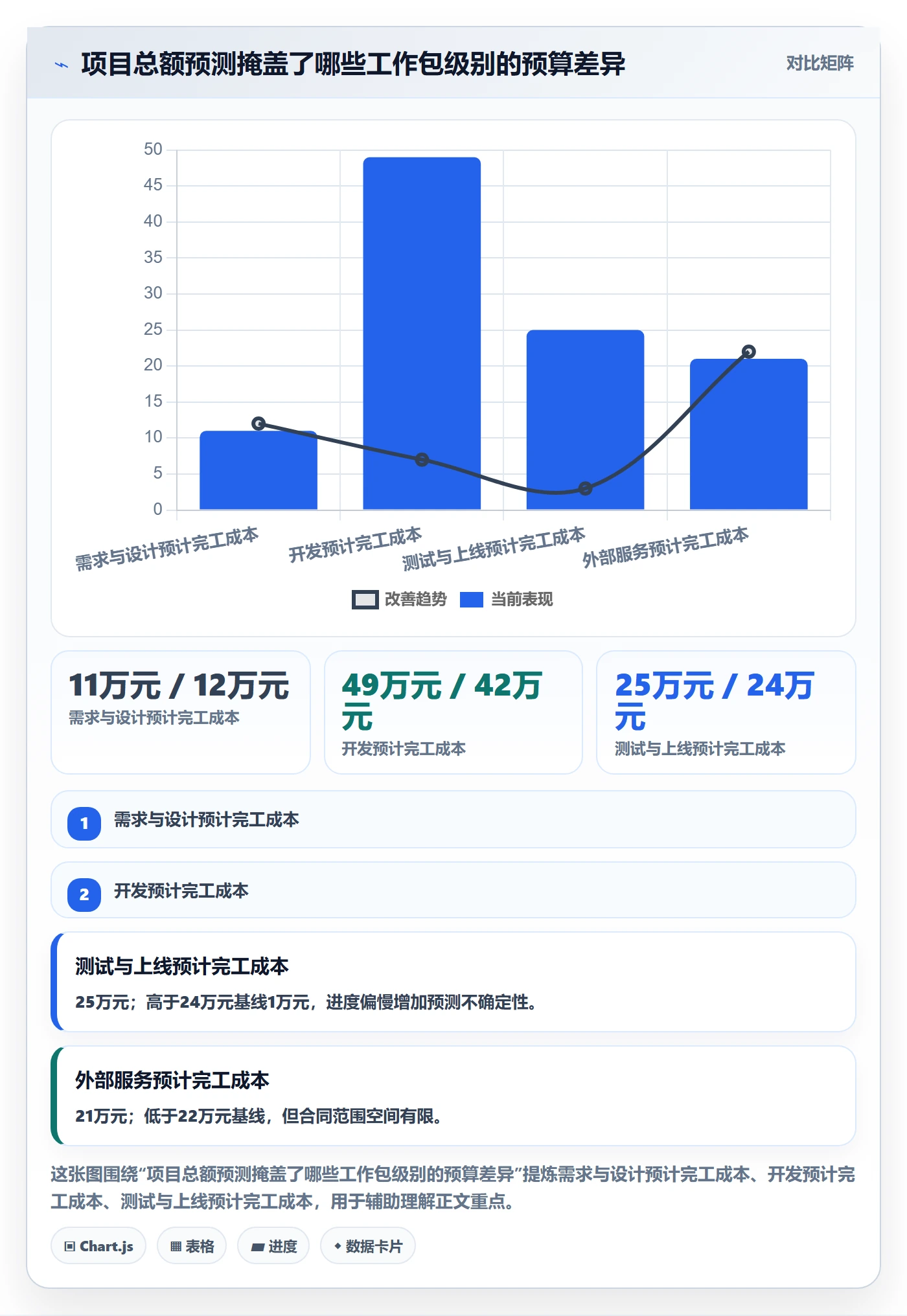907x1316 pixels.
Task: Open the 外部服务预计完工成本 detail card heading
Action: tap(172, 1080)
